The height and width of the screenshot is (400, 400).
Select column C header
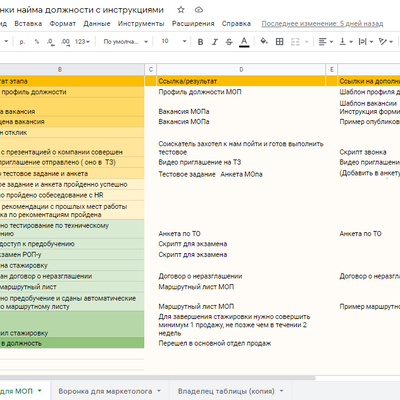click(151, 69)
